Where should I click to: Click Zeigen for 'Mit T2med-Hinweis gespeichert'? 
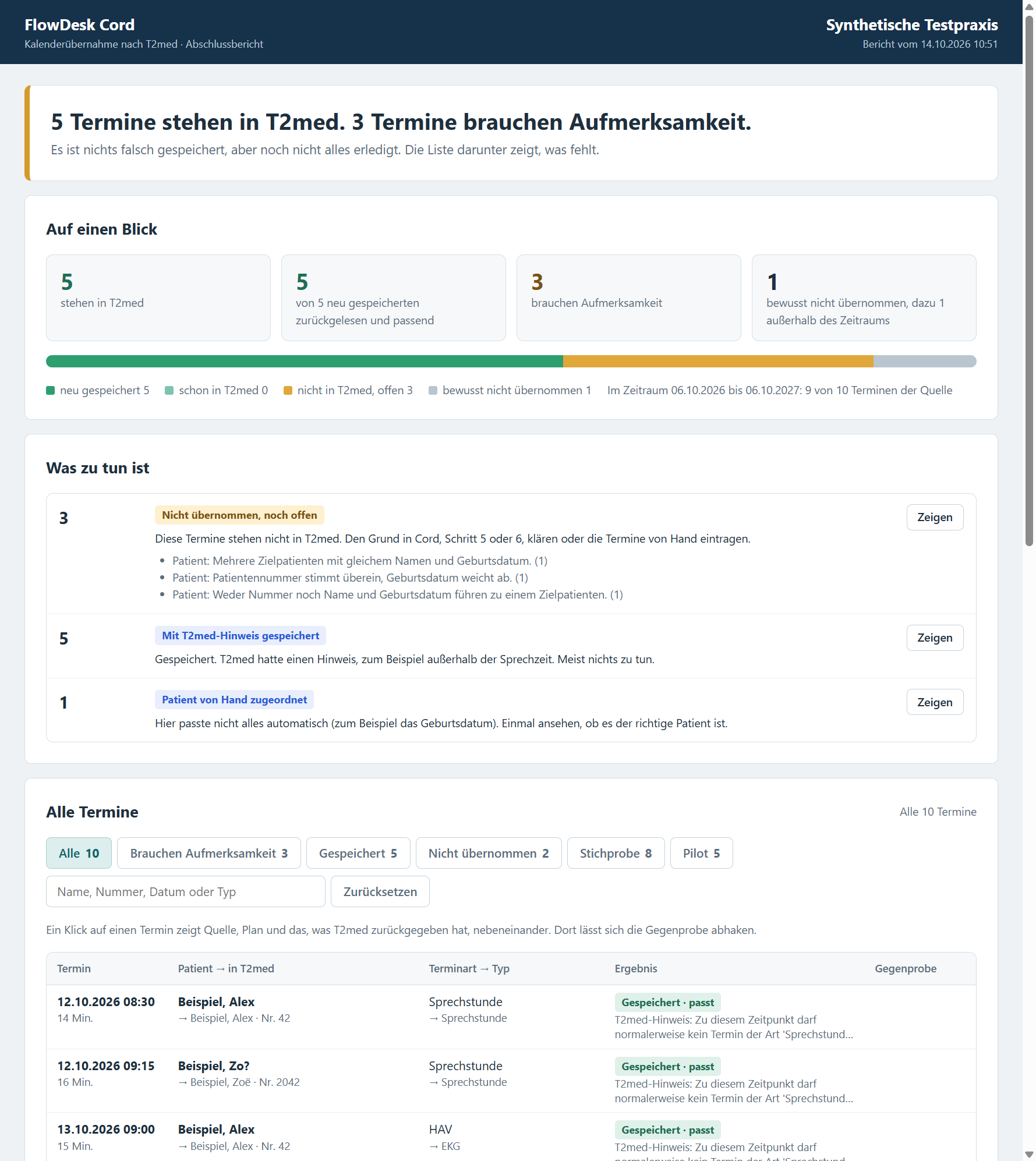tap(935, 638)
